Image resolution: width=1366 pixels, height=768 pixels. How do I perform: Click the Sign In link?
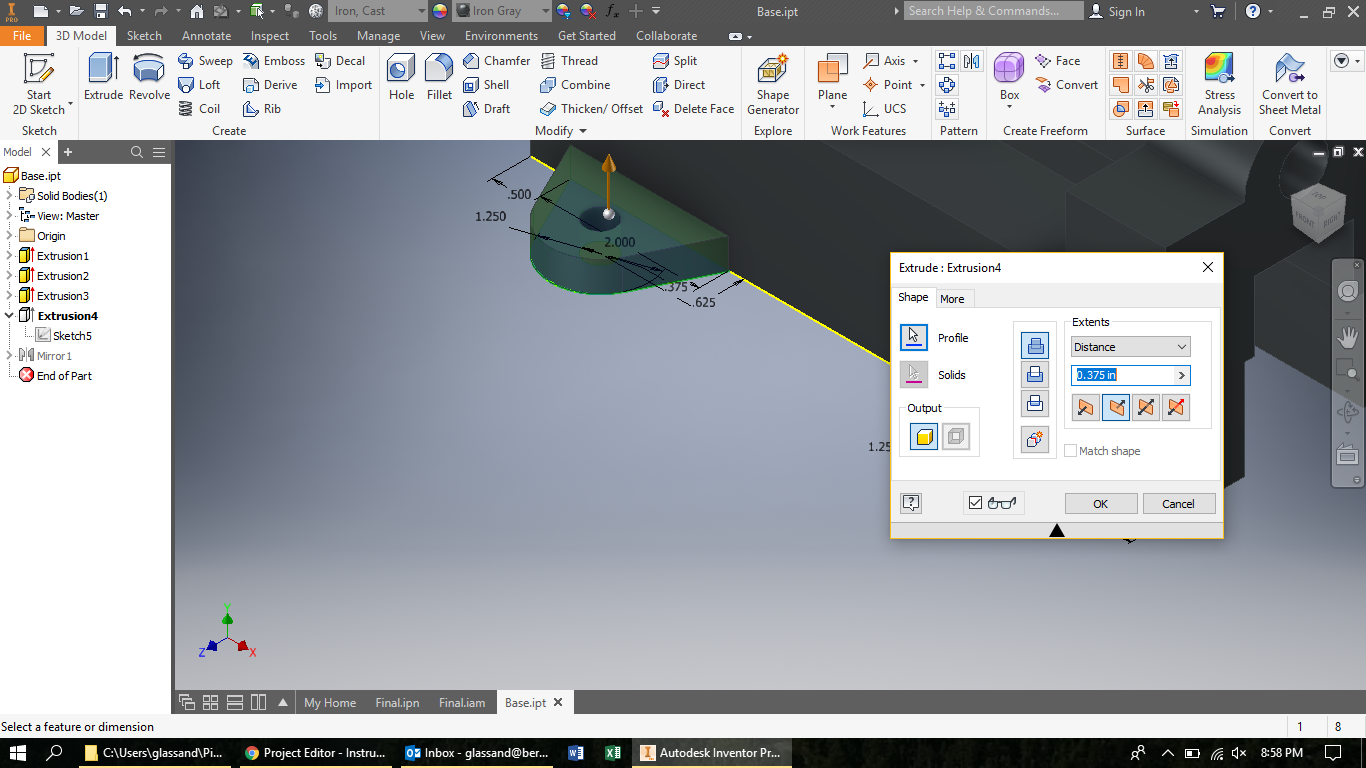[1116, 11]
